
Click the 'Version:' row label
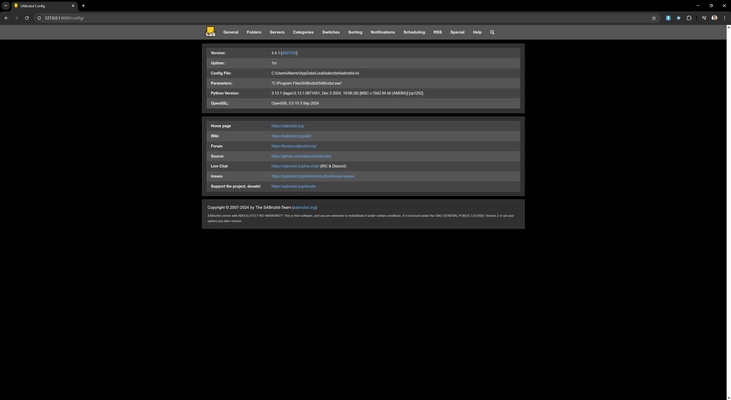[x=218, y=53]
